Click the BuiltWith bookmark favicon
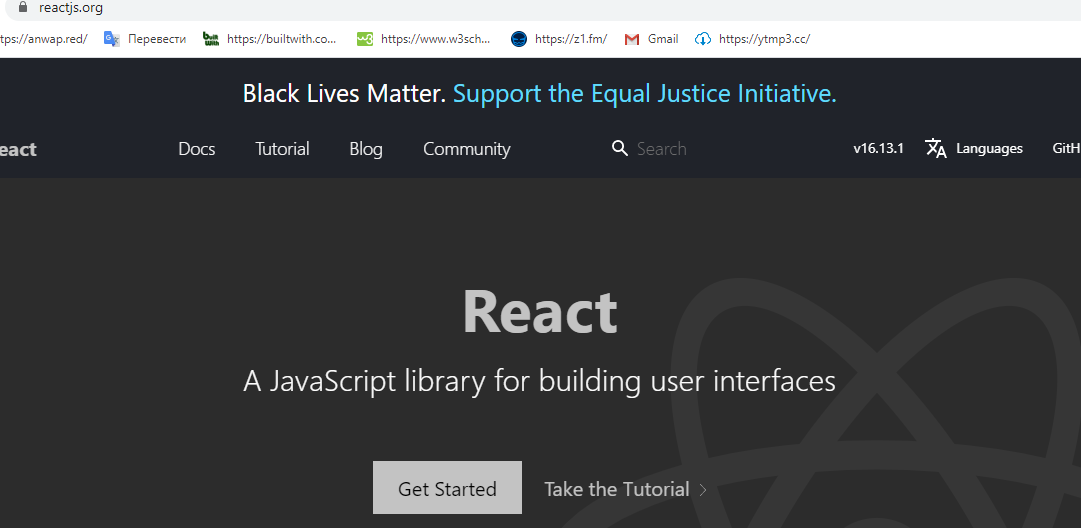The width and height of the screenshot is (1081, 528). click(211, 39)
